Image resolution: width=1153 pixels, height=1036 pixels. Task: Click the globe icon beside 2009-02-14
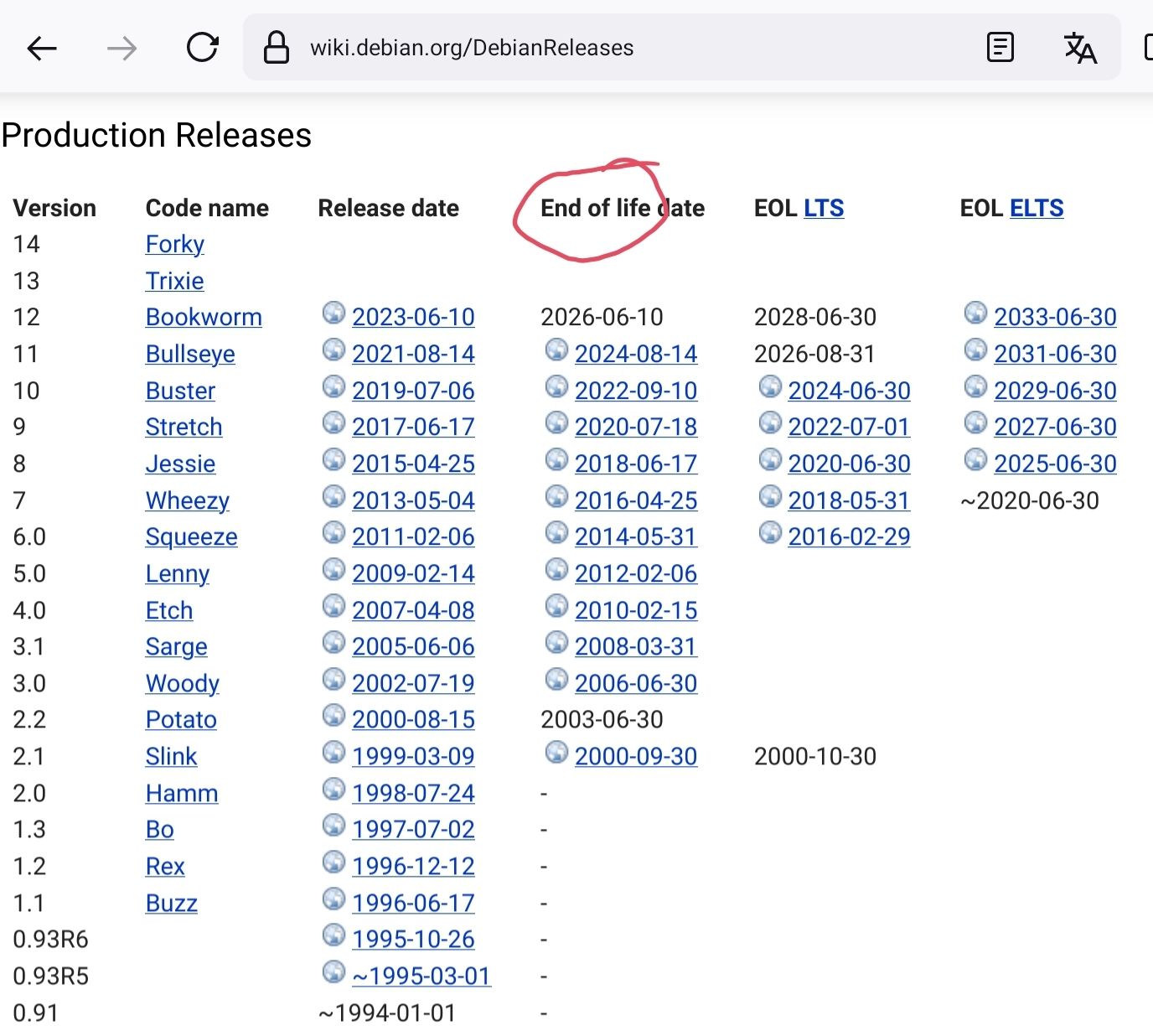click(x=333, y=569)
